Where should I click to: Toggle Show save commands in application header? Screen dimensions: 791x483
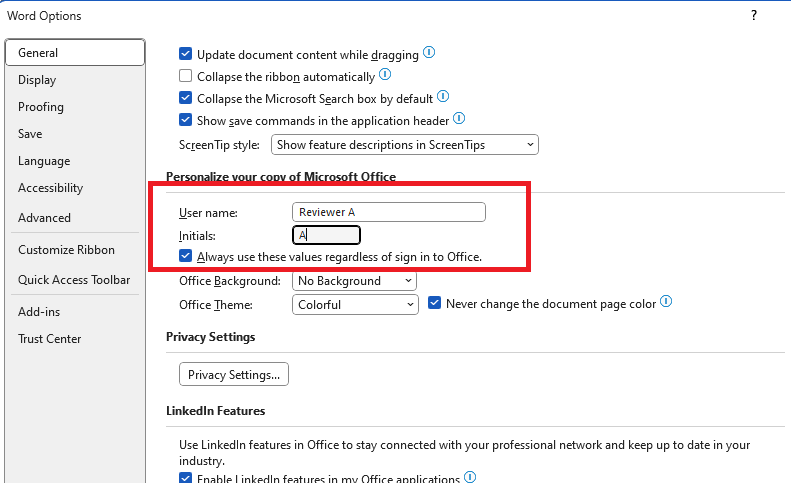point(186,120)
